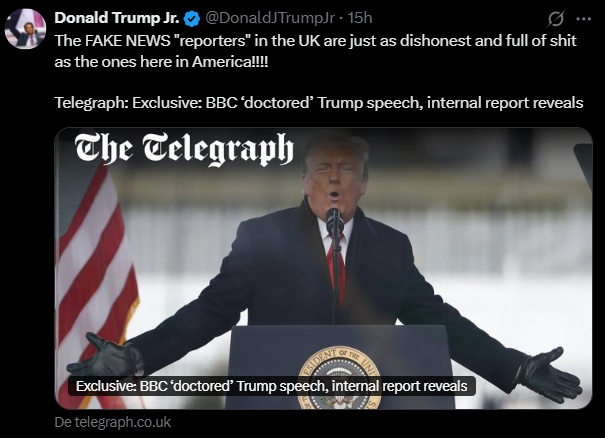Click the blue verified checkmark badge
The image size is (605, 438).
click(192, 18)
